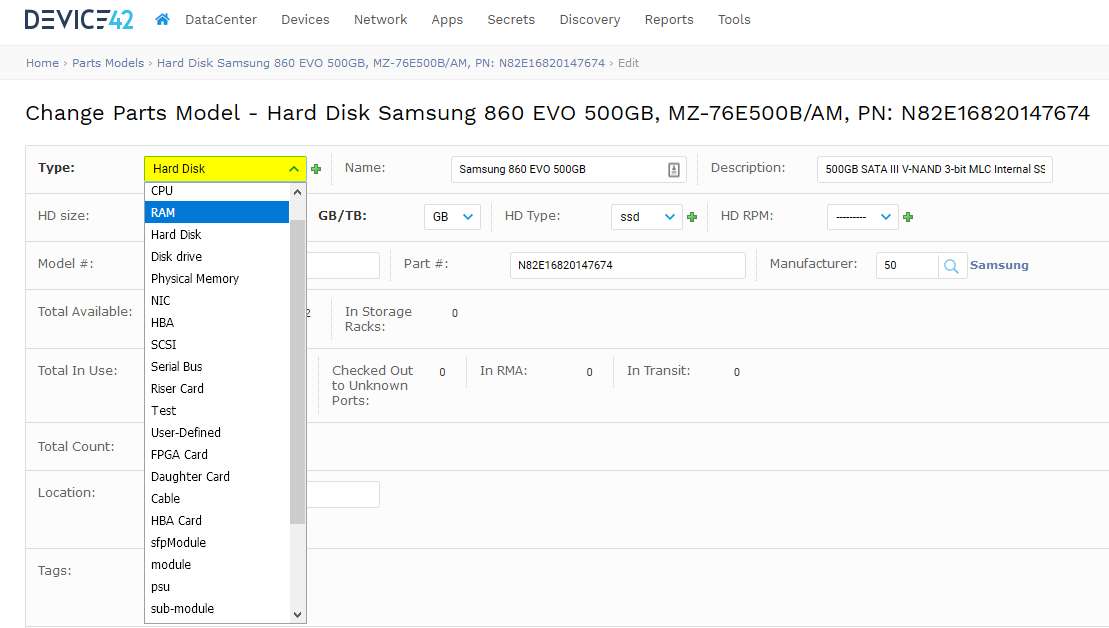Open the Samsung manufacturer link
Screen dimensions: 1109x628
(x=999, y=265)
